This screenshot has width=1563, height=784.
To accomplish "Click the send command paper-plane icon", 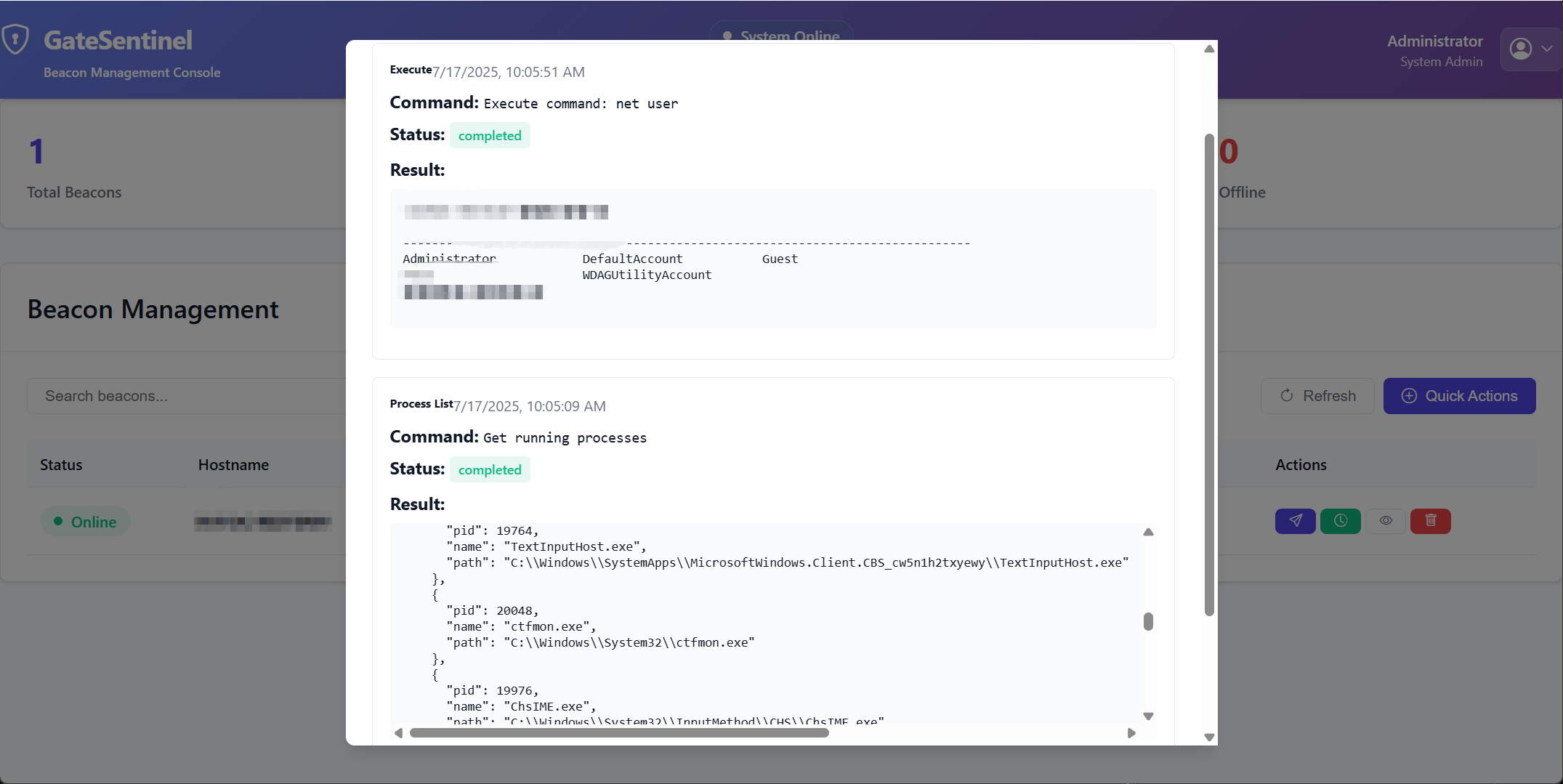I will coord(1295,521).
